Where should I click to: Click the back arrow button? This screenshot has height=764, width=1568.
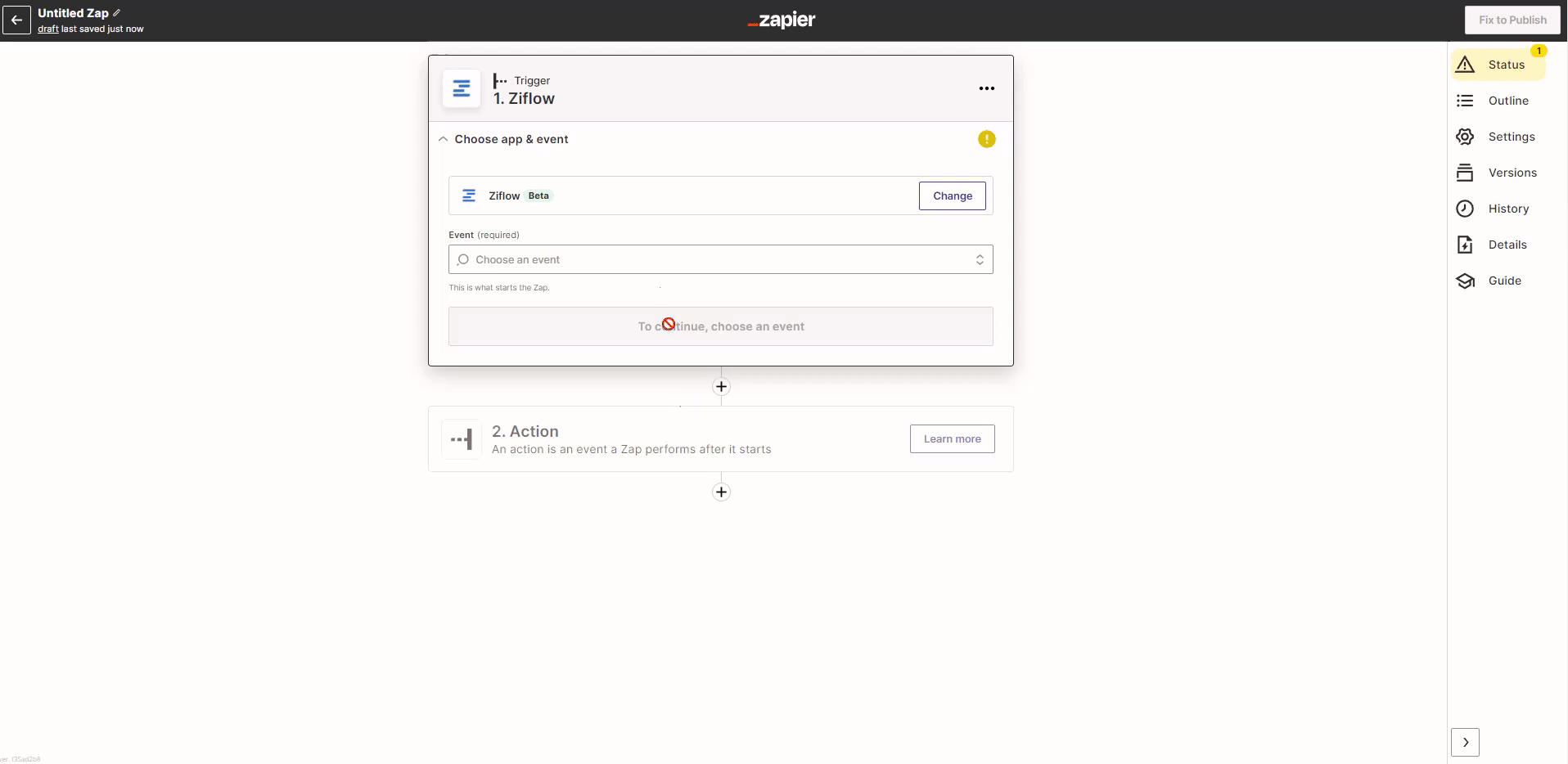16,20
